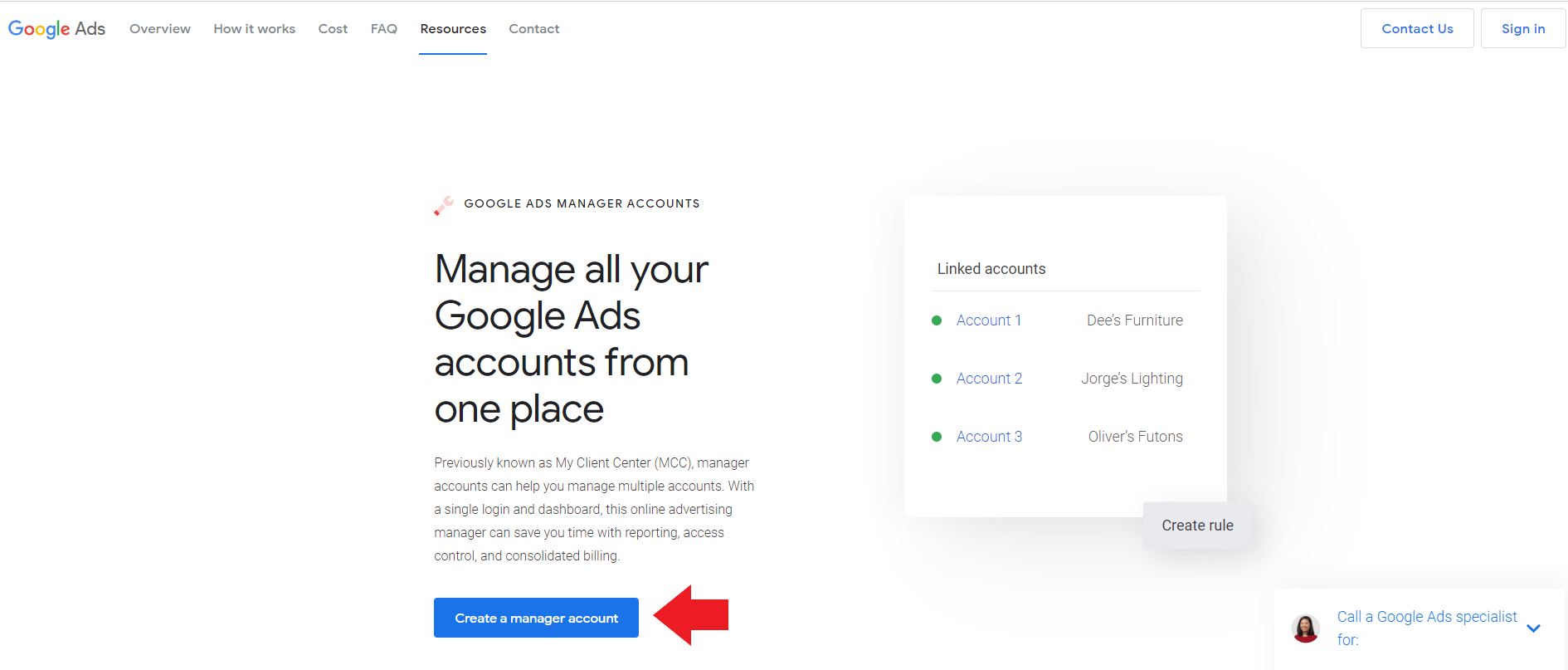Click the Previously known as MCC paragraph
The height and width of the screenshot is (670, 1568).
(594, 509)
